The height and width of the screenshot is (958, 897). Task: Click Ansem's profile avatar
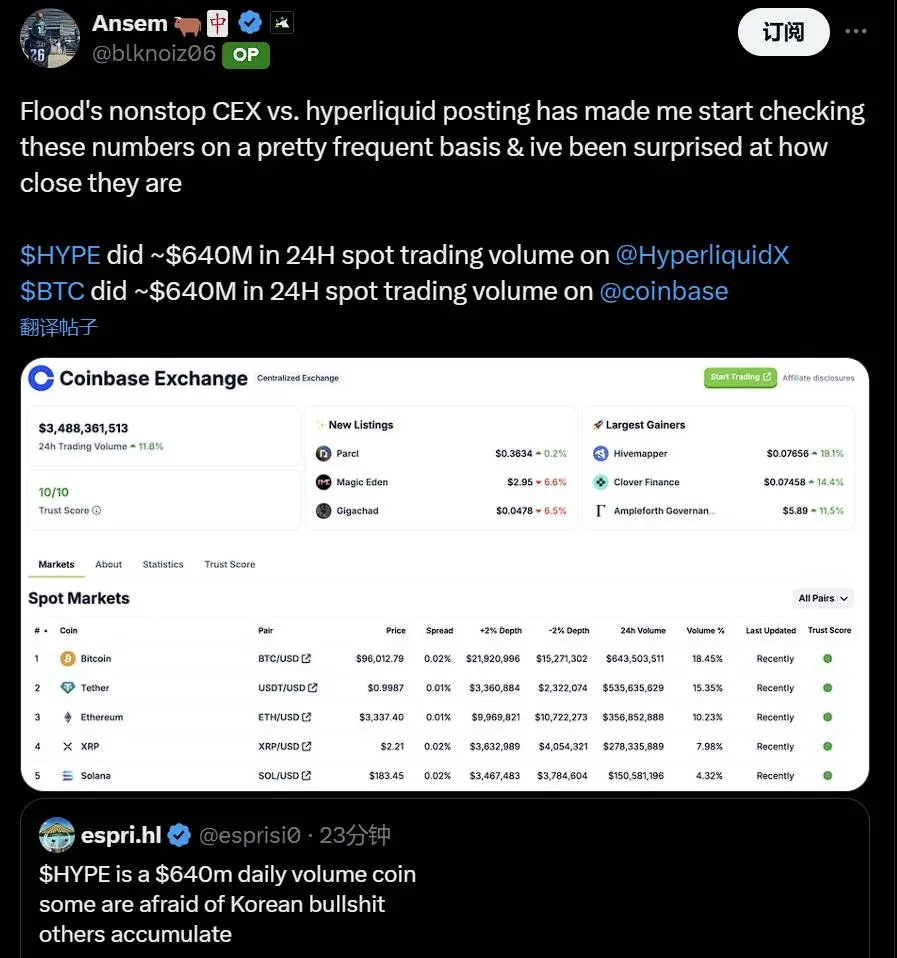[x=49, y=38]
